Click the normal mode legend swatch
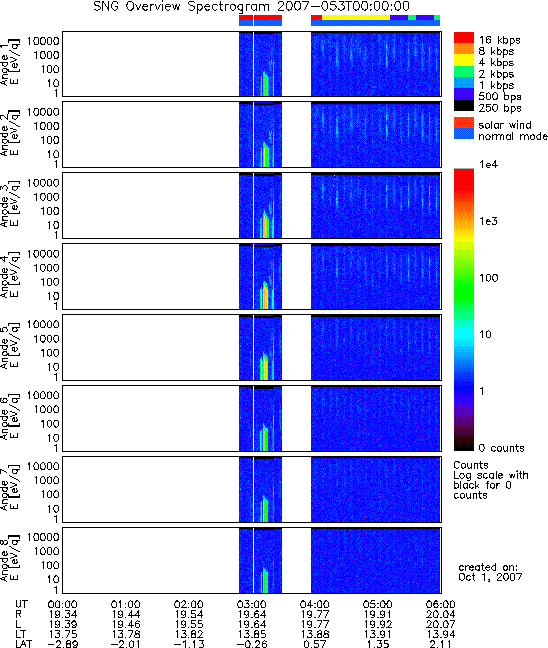548x648 pixels. pos(464,133)
